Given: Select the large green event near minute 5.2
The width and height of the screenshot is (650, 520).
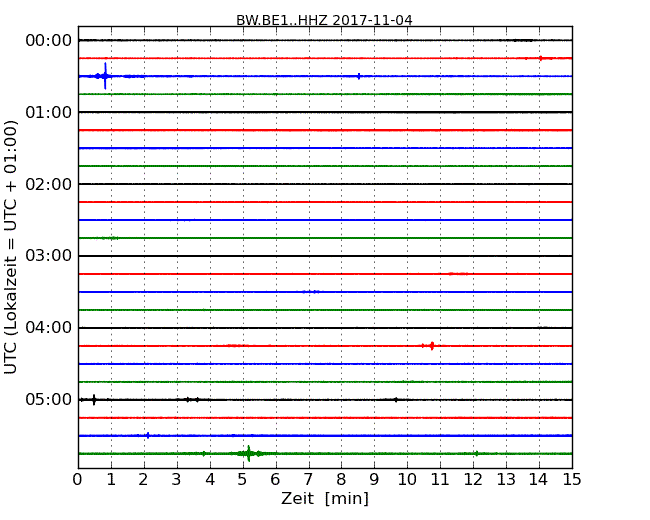Looking at the screenshot, I should [249, 453].
